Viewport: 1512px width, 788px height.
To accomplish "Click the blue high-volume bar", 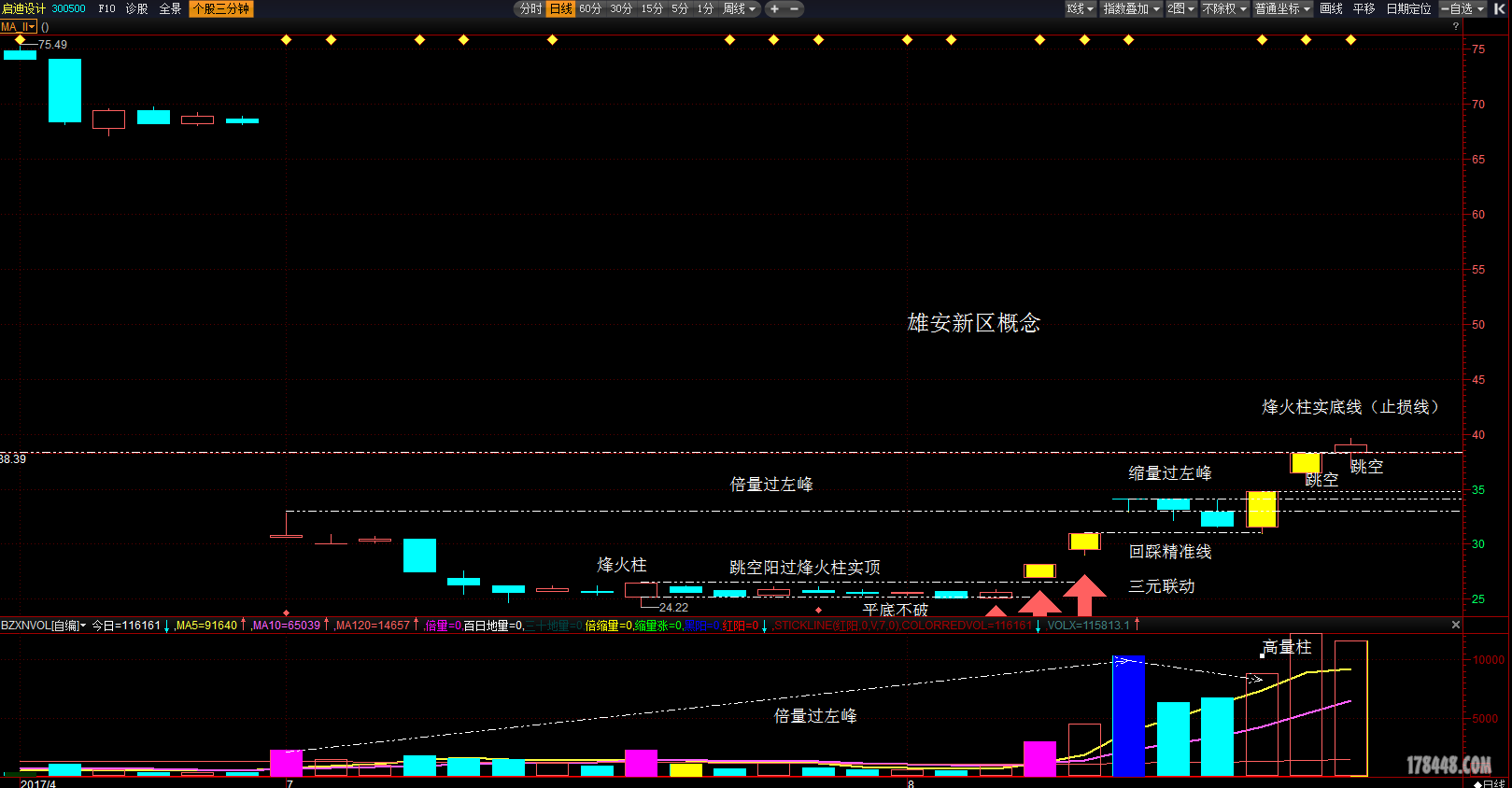I will (1128, 716).
